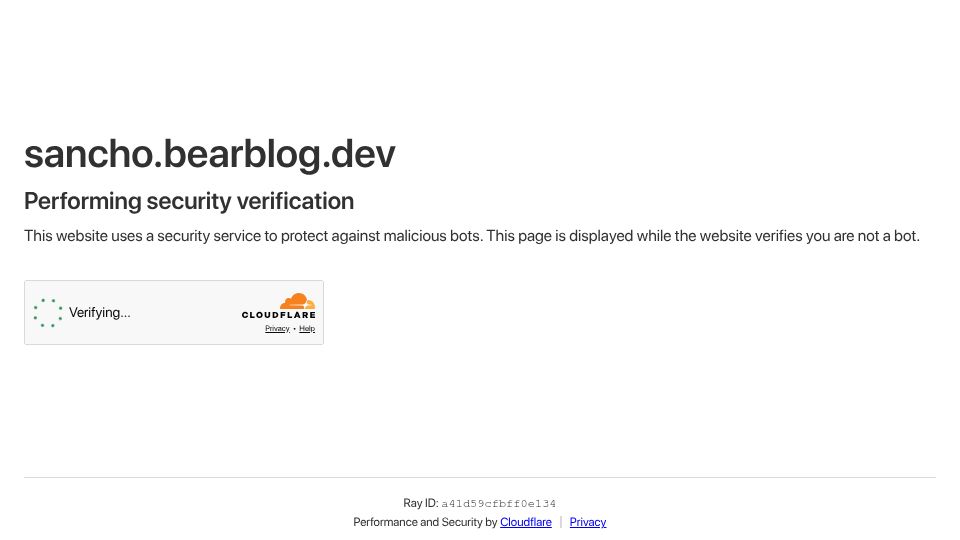Open the Privacy link inside the Cloudflare widget
This screenshot has width=960, height=540.
click(277, 329)
